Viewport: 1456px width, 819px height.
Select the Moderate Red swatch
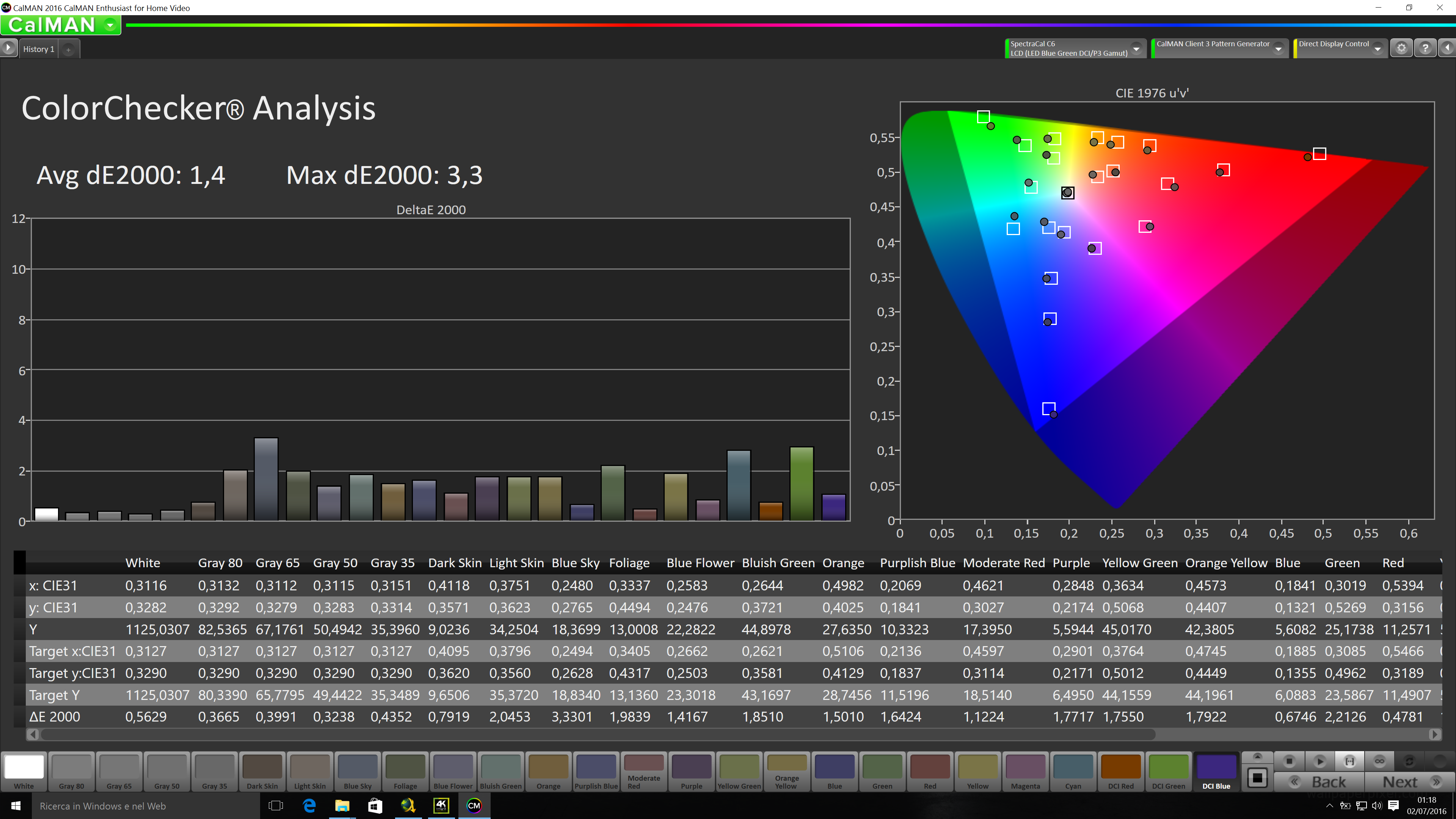(x=644, y=772)
